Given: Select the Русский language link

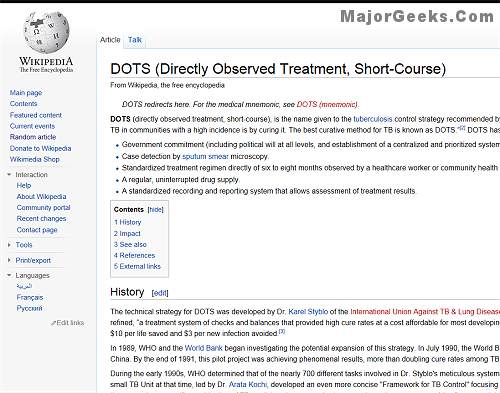Looking at the screenshot, I should 29,308.
